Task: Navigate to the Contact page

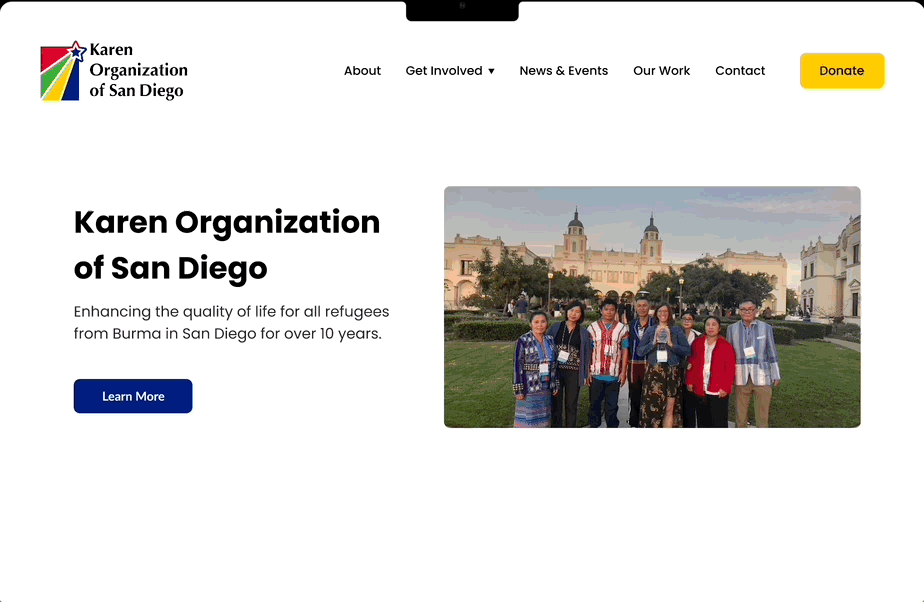Action: pos(740,71)
